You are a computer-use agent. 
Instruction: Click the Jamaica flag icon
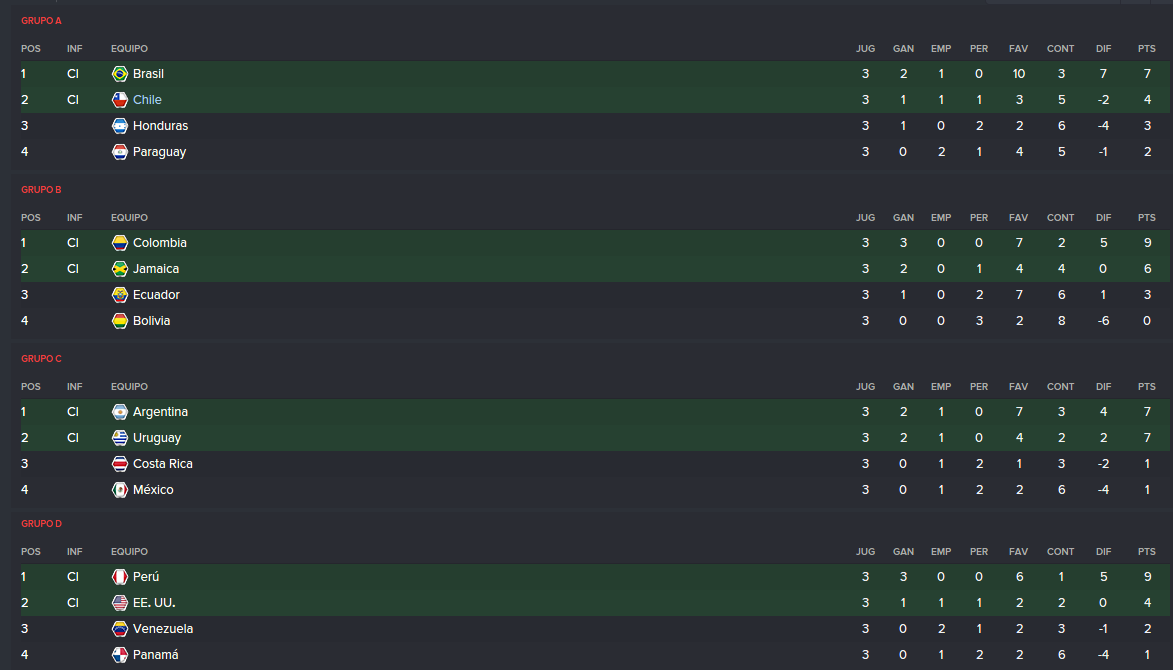[120, 269]
